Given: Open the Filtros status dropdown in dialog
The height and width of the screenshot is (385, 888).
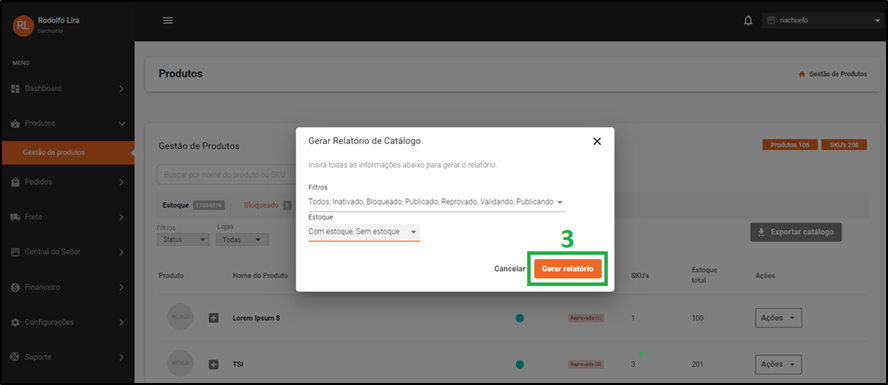Looking at the screenshot, I should [x=437, y=202].
